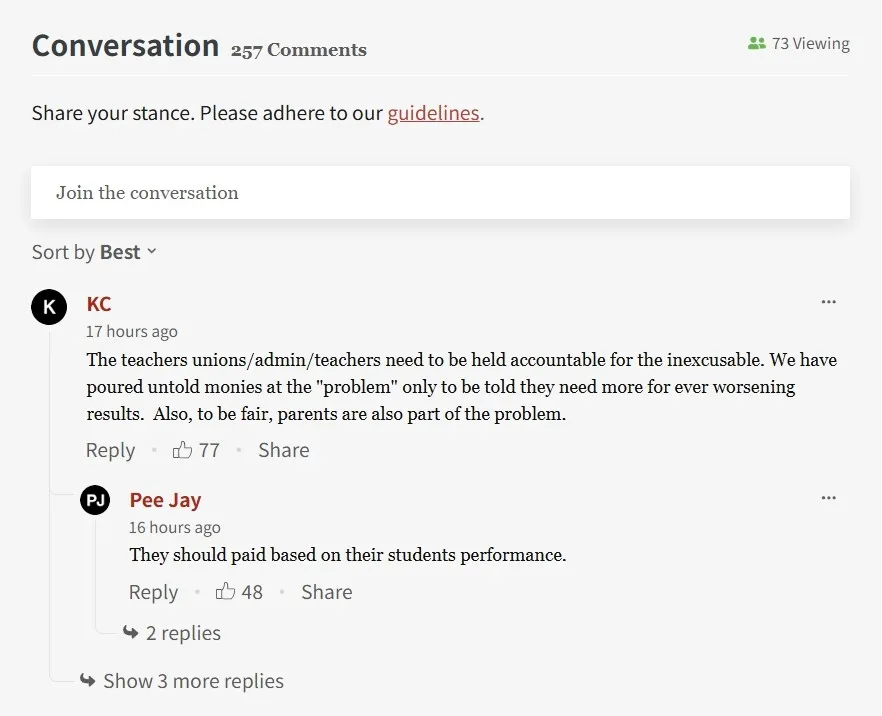This screenshot has width=882, height=716.
Task: Share Pee Jay's comment
Action: (x=326, y=592)
